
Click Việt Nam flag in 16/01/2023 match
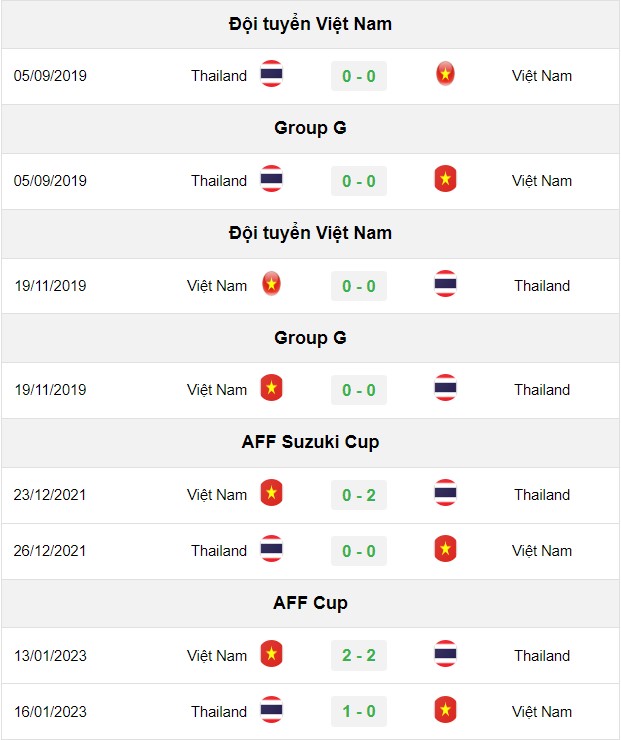445,709
